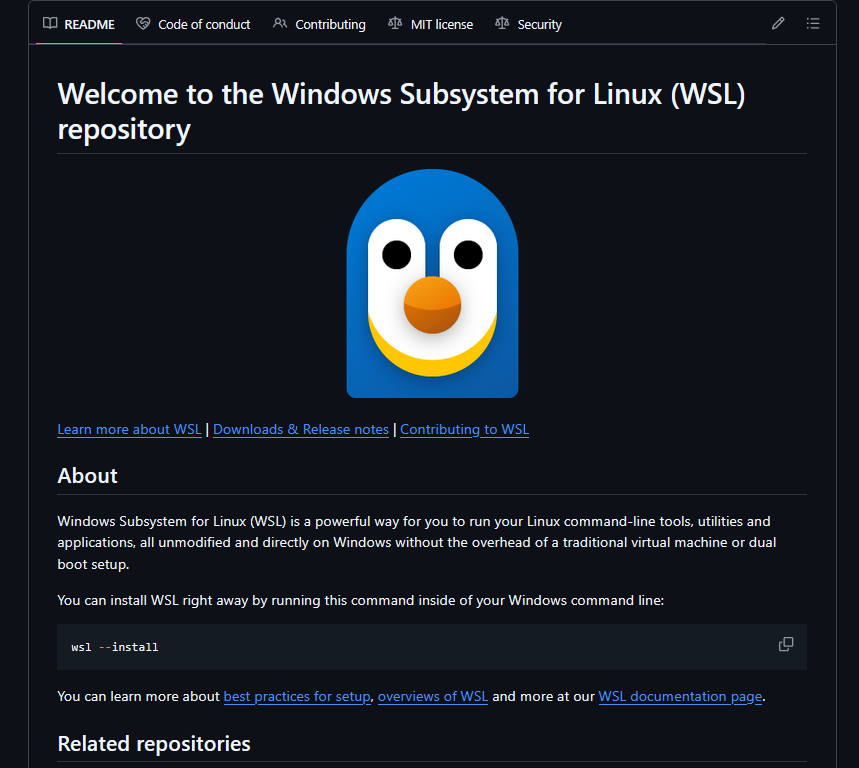
Task: Click the heart icon beside Code of conduct
Action: 143,24
